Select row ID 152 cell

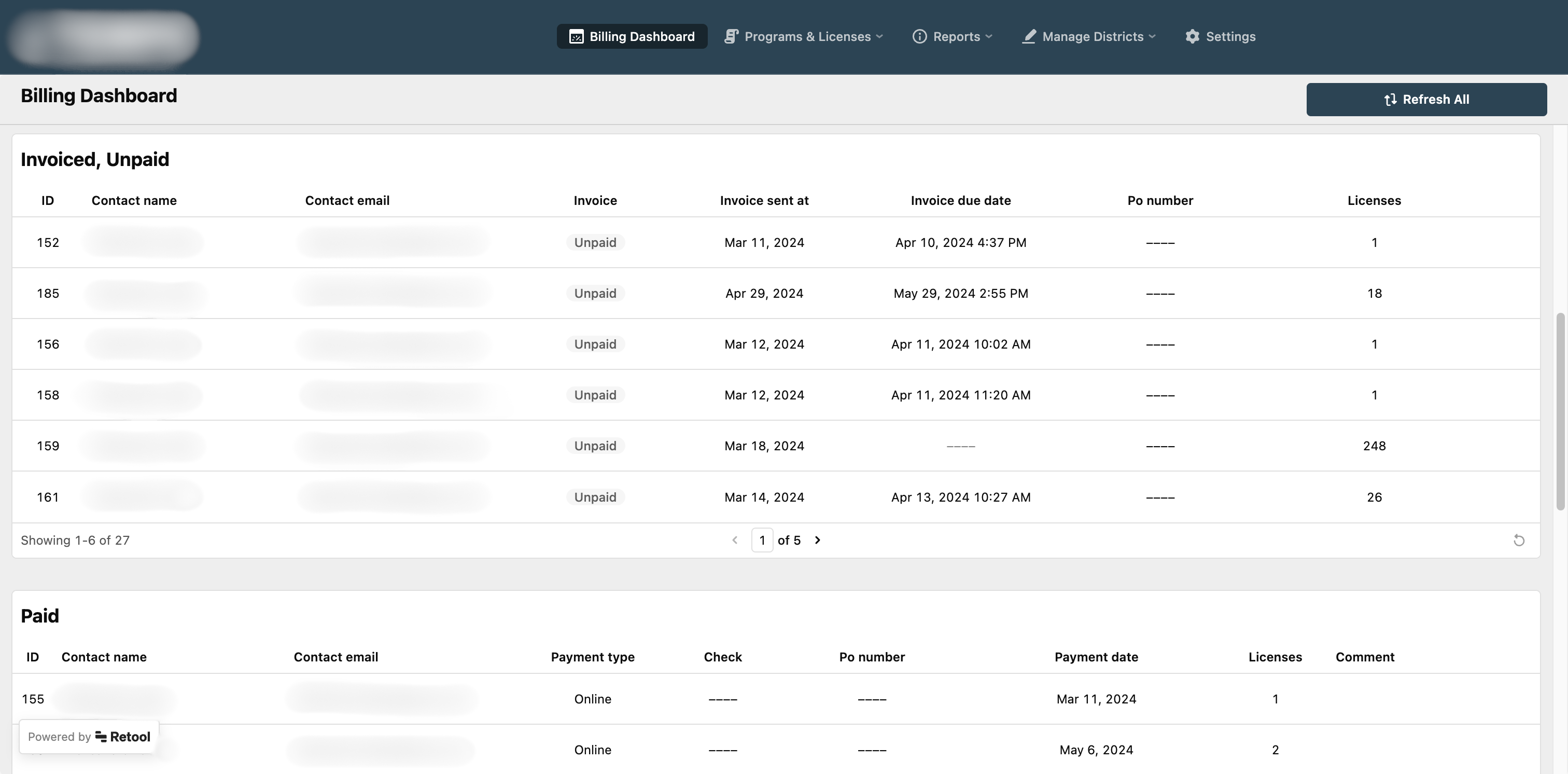point(48,242)
